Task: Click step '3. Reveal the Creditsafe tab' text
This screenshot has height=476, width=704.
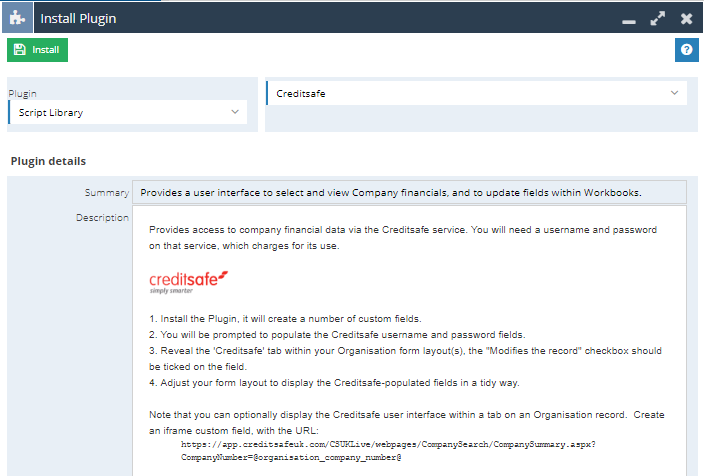Action: tap(405, 359)
